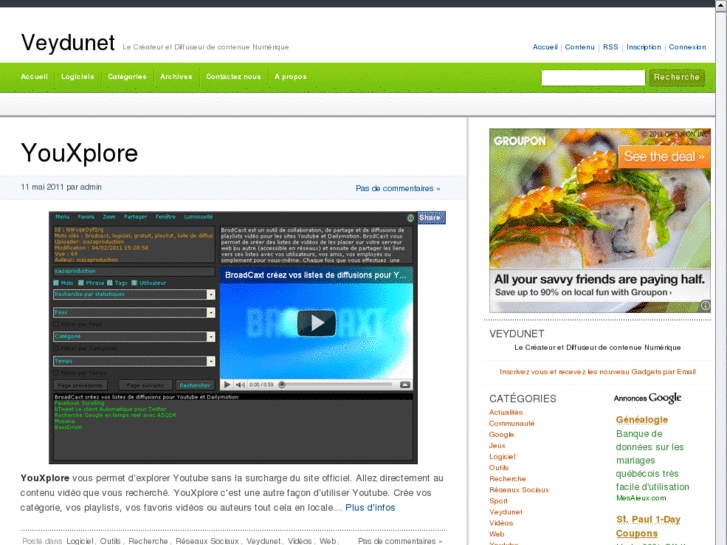Click the fullscreen icon in the video bar
The image size is (727, 545).
[x=405, y=385]
